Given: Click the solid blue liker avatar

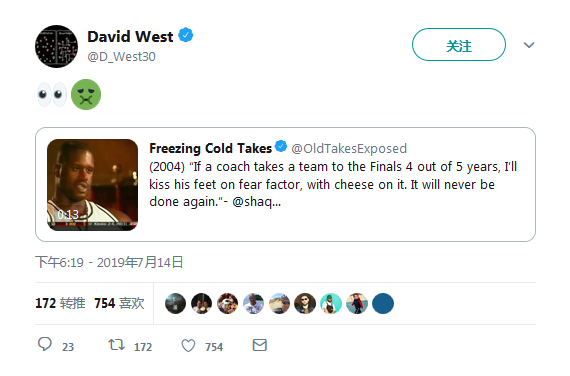Looking at the screenshot, I should pyautogui.click(x=383, y=303).
